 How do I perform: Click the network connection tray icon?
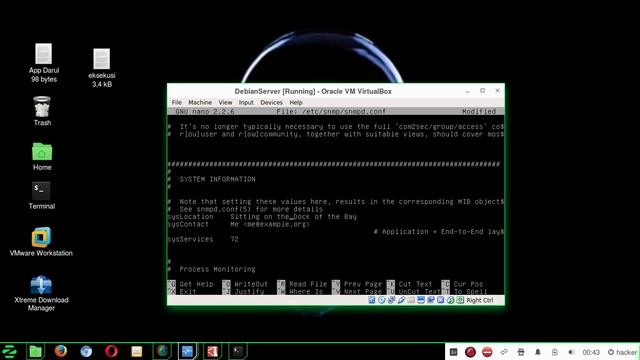(504, 352)
